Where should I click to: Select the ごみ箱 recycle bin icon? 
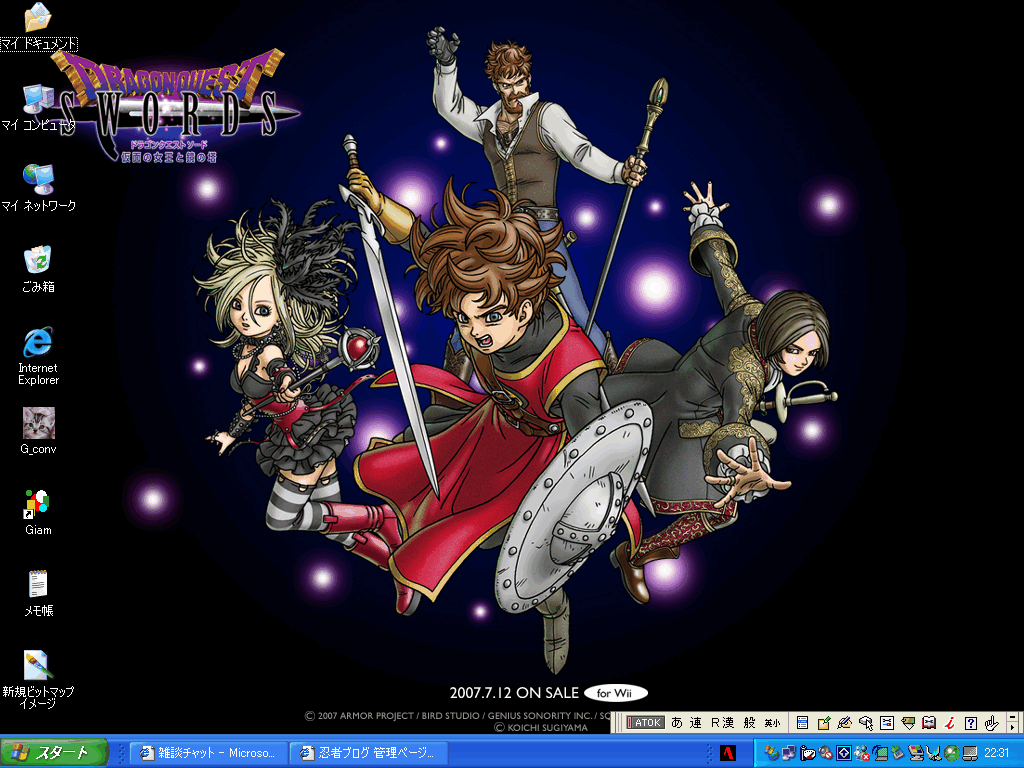[x=38, y=269]
